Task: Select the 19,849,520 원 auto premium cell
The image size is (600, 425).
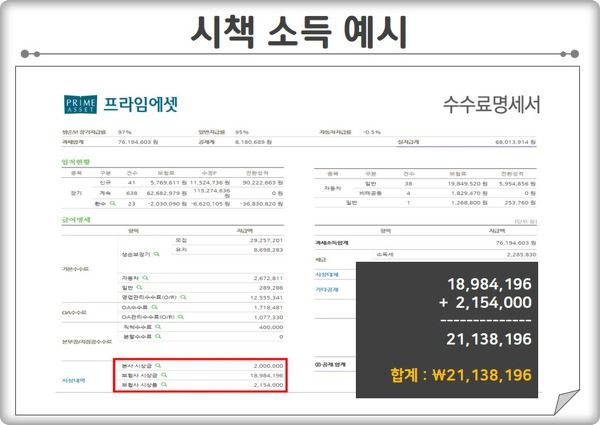Action: click(x=467, y=184)
